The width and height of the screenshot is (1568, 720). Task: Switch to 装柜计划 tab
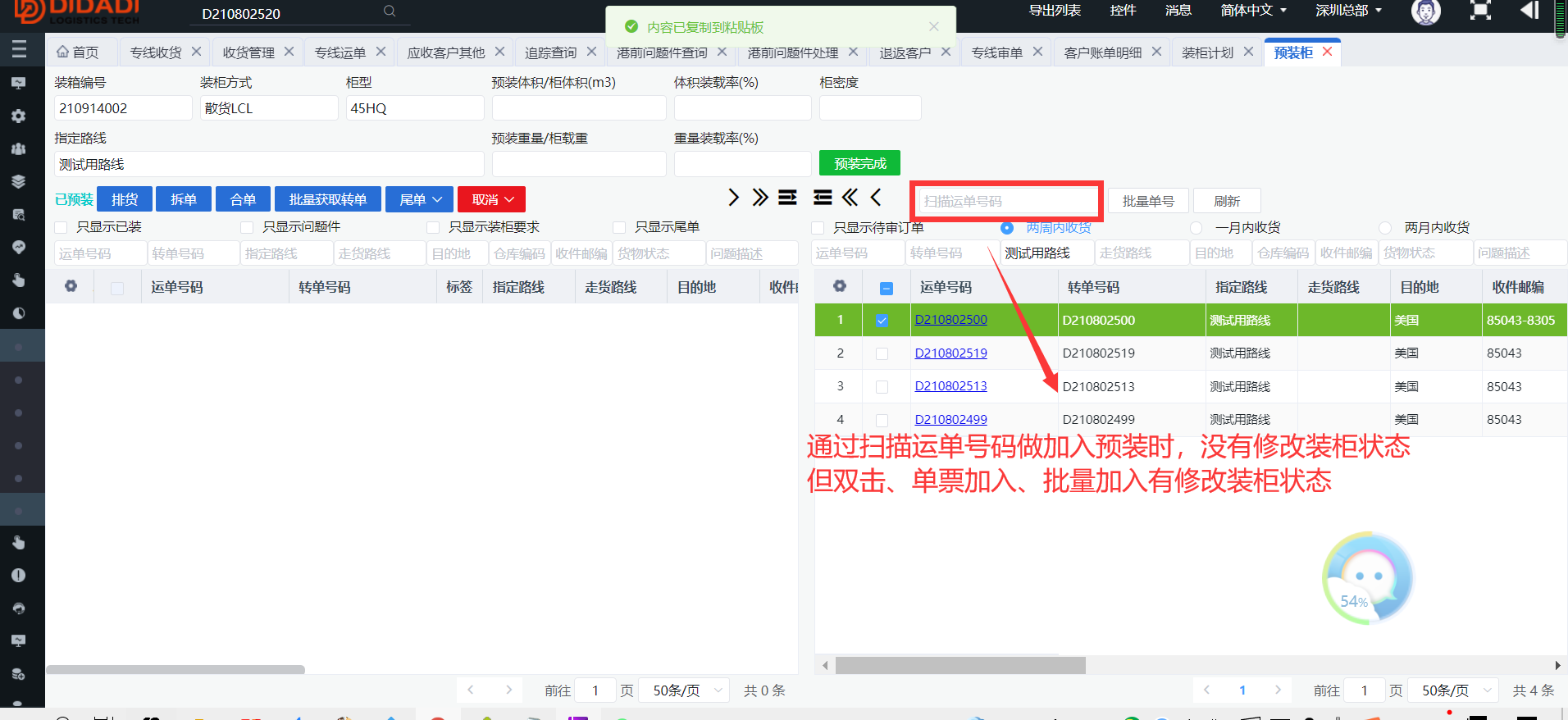click(x=1207, y=52)
